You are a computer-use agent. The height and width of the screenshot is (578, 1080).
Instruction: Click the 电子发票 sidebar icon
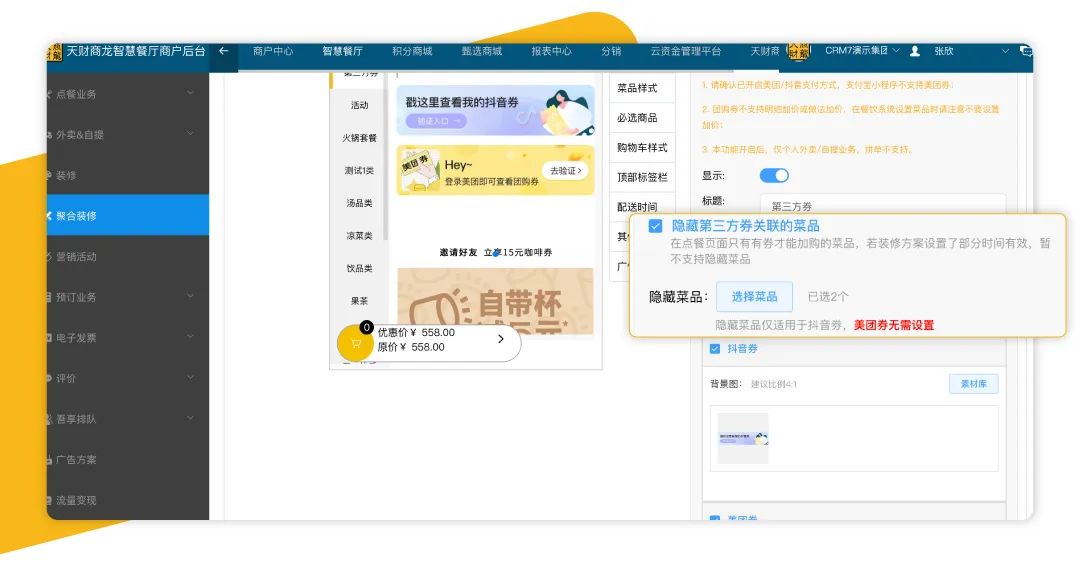(x=49, y=338)
